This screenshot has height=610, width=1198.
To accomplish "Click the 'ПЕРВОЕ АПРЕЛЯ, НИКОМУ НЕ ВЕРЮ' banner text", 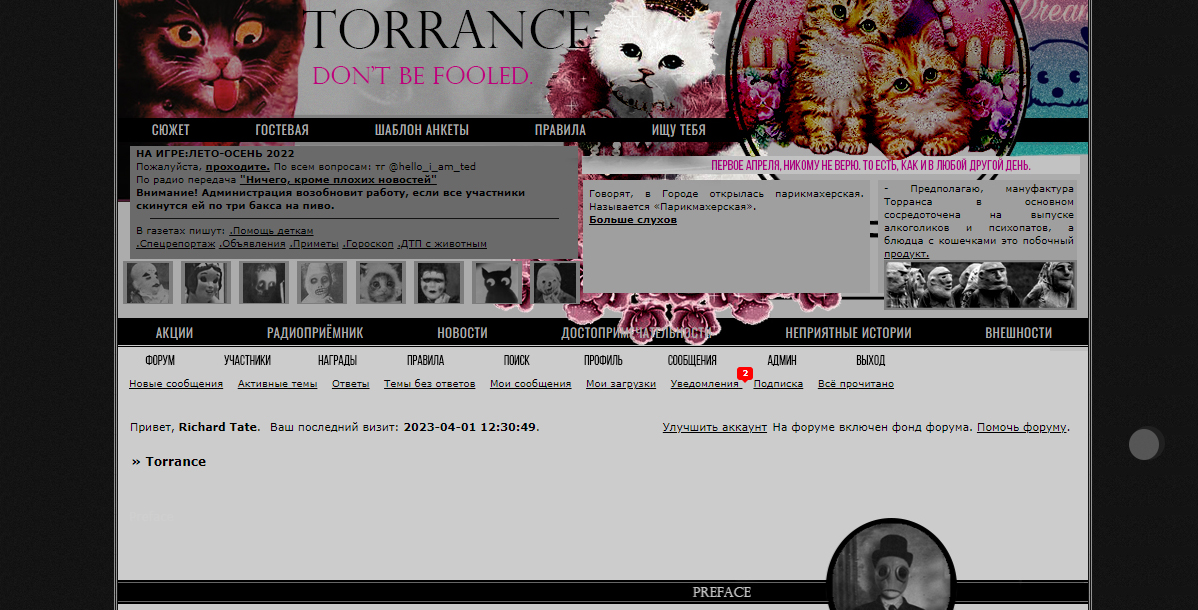I will [x=870, y=165].
